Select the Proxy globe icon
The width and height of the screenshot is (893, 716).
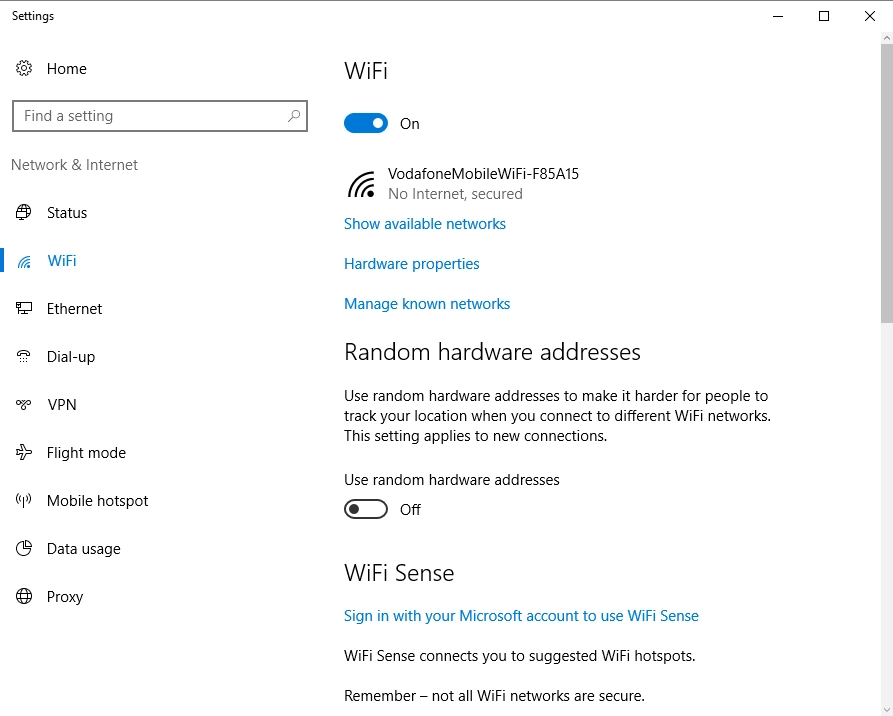(x=23, y=596)
